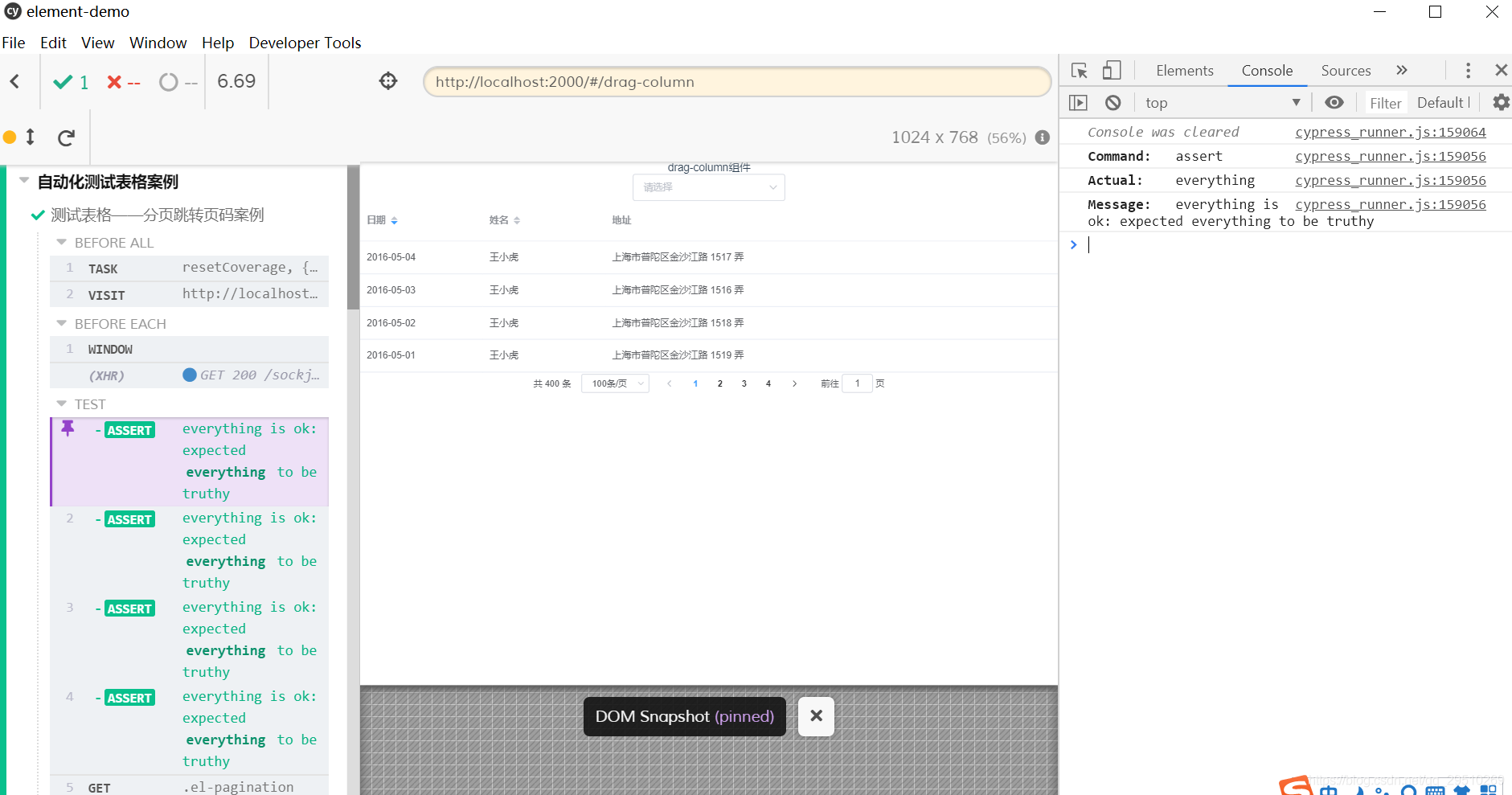This screenshot has width=1512, height=795.
Task: Unpin the purple pinned ASSERT command
Action: pyautogui.click(x=68, y=428)
